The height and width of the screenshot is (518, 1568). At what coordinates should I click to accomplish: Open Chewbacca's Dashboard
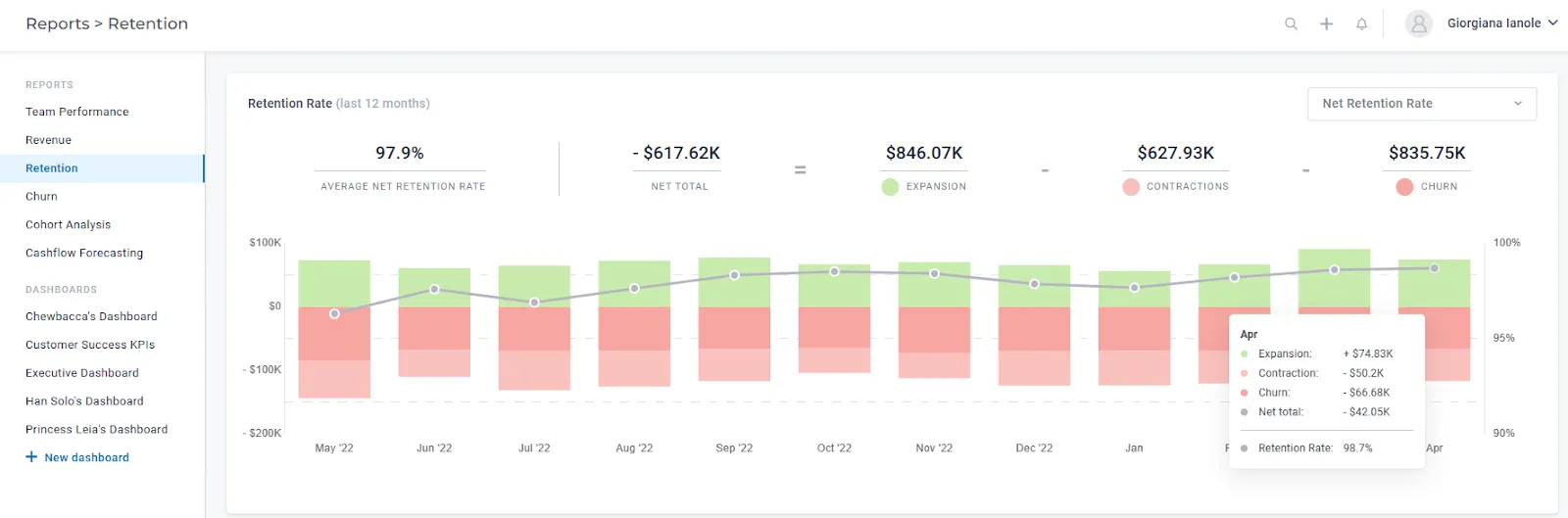pos(91,316)
